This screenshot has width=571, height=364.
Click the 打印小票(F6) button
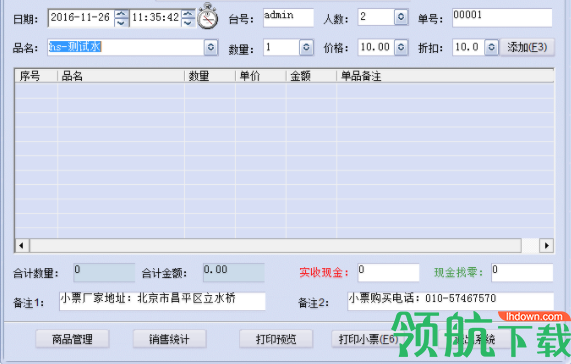click(x=368, y=339)
